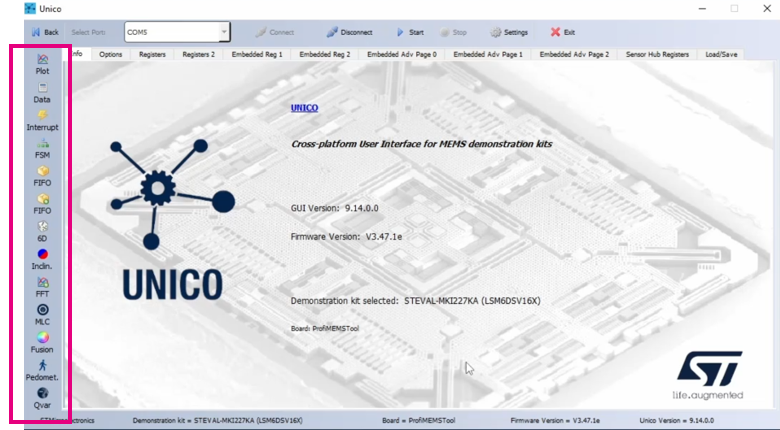Open the Inclinometer (Inclin.) tool
The image size is (780, 430).
tap(42, 260)
